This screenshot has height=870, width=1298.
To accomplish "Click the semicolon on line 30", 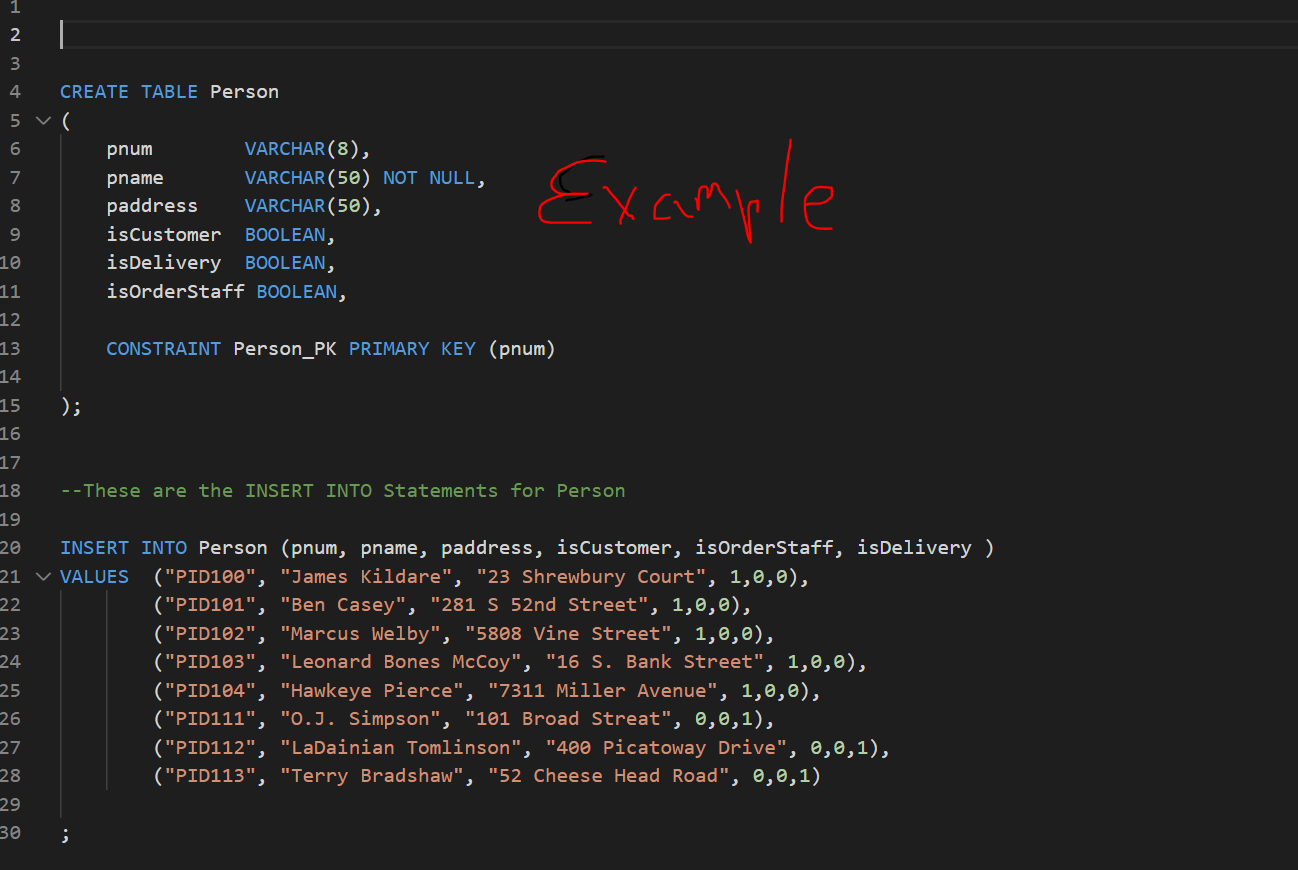I will 66,832.
